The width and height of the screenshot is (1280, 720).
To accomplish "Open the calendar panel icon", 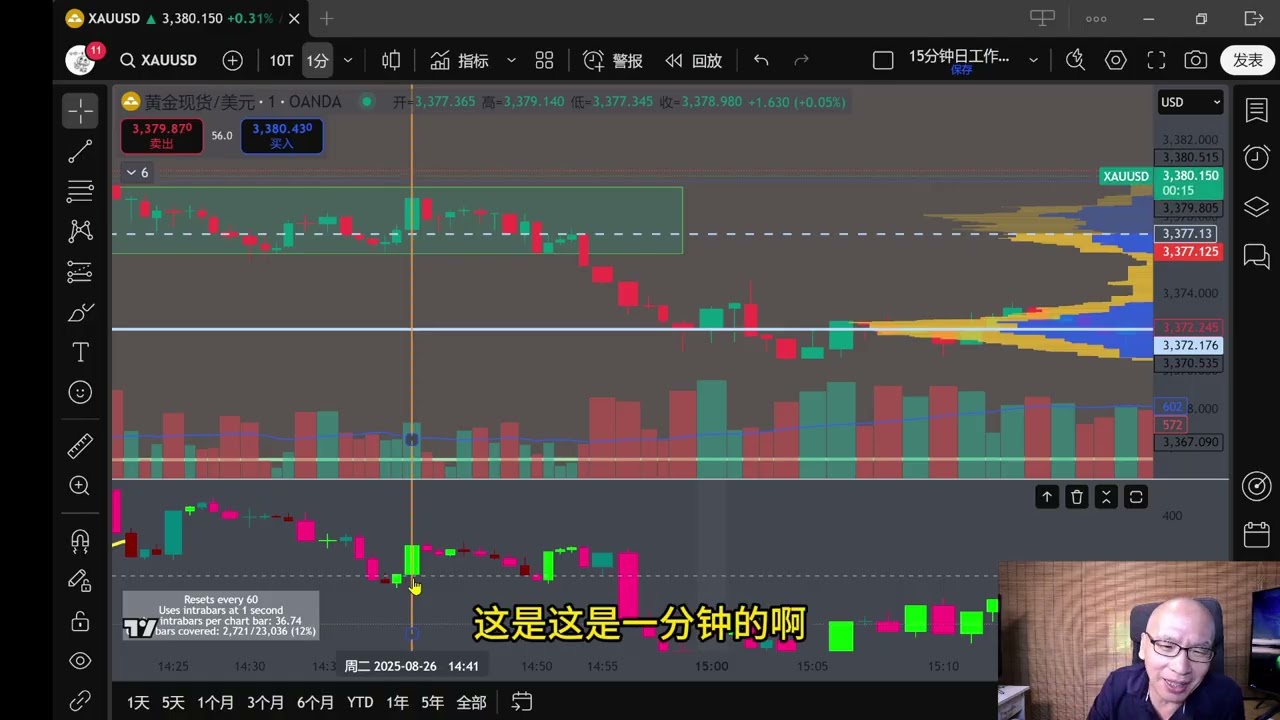I will click(1256, 535).
